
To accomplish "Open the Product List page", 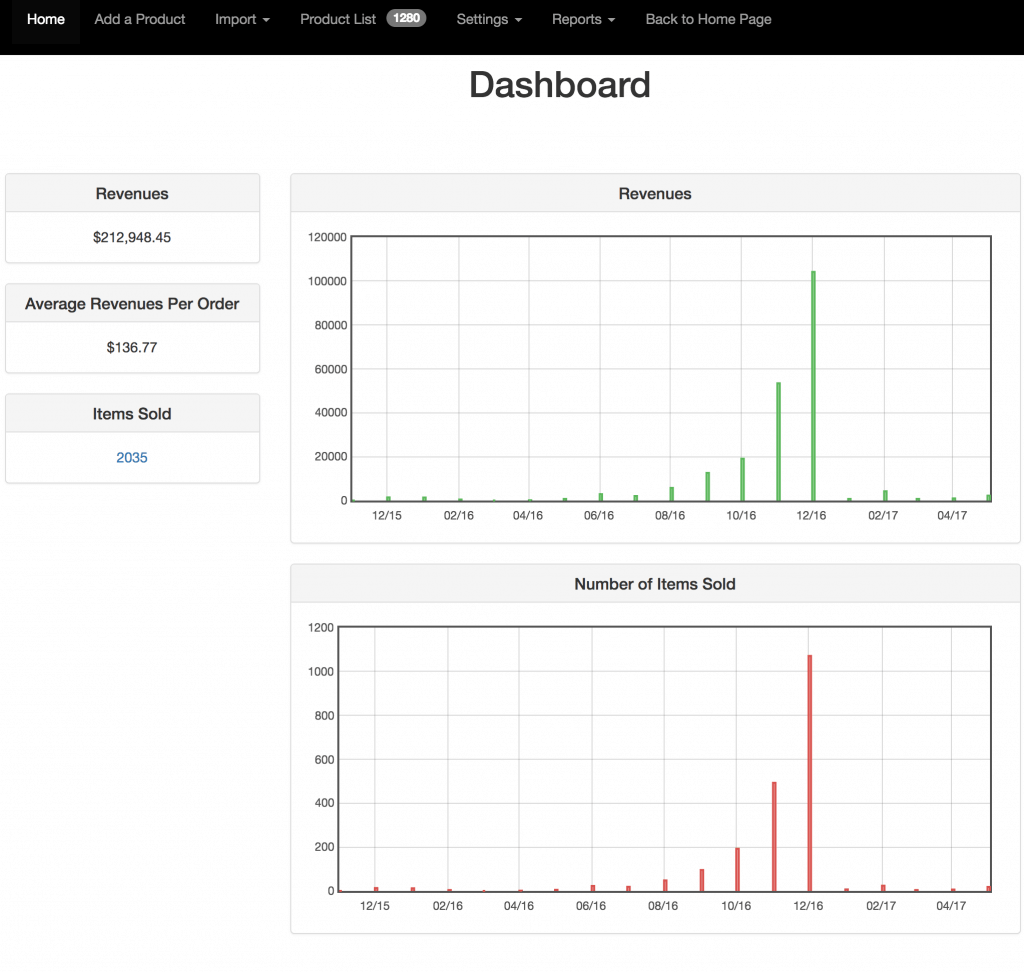I will 338,19.
